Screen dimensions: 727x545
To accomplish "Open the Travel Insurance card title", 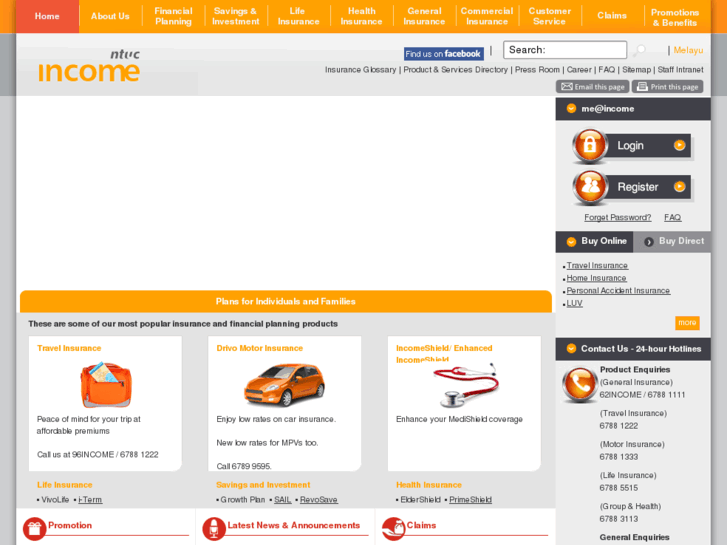I will (69, 348).
